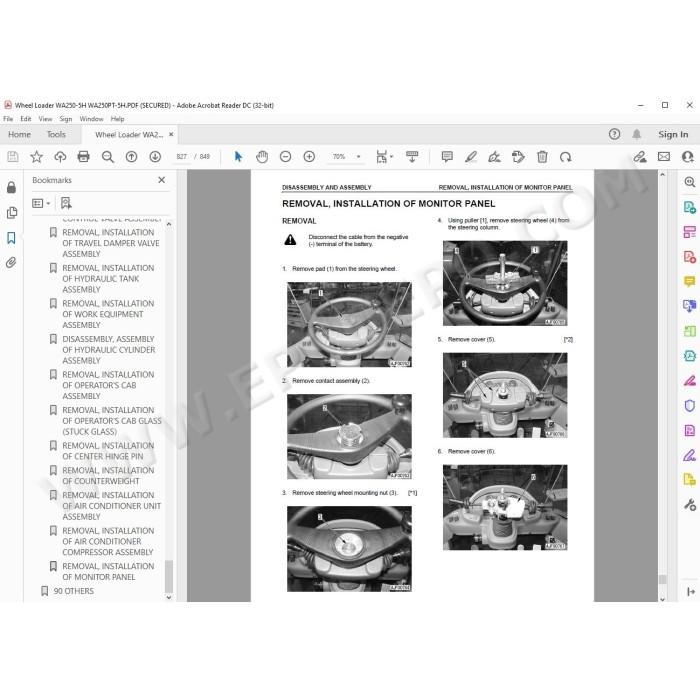Open the Window menu
Screen dimensions: 700x700
[x=91, y=119]
